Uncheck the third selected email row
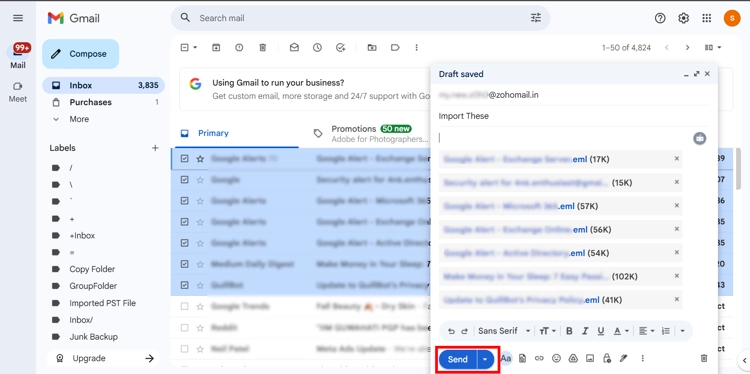 [185, 201]
